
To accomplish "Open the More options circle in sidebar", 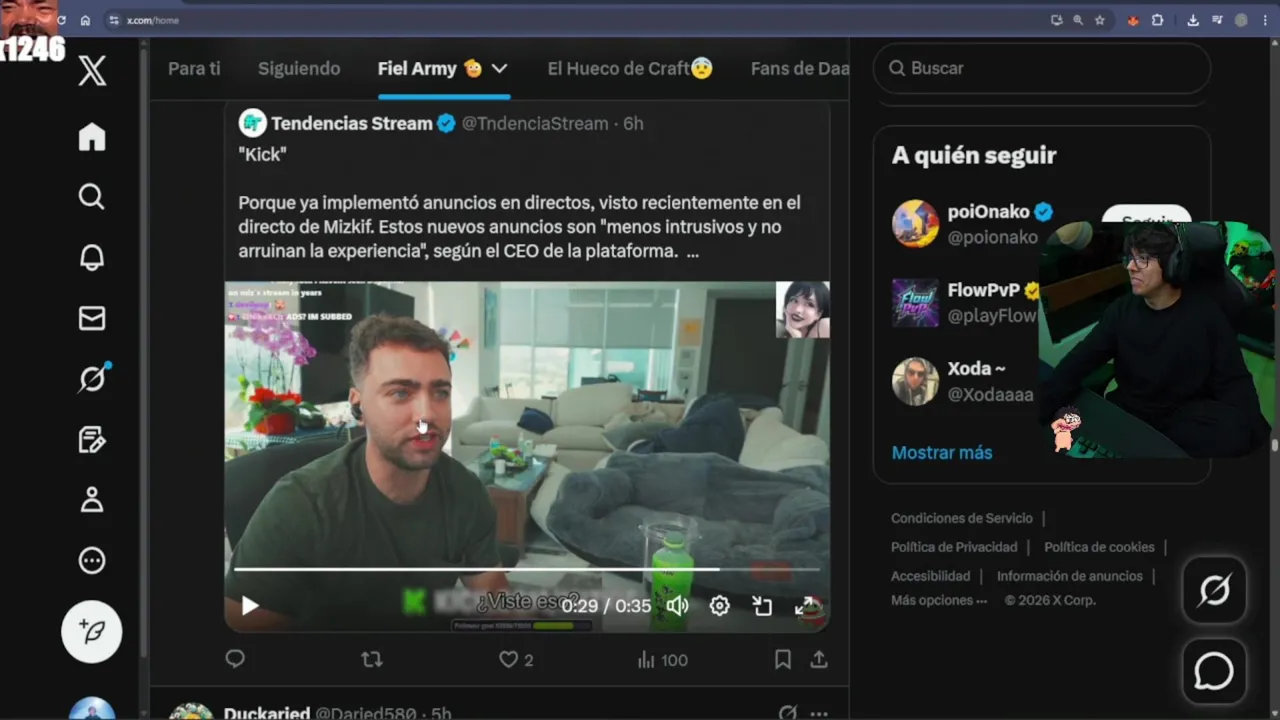I will (x=92, y=560).
